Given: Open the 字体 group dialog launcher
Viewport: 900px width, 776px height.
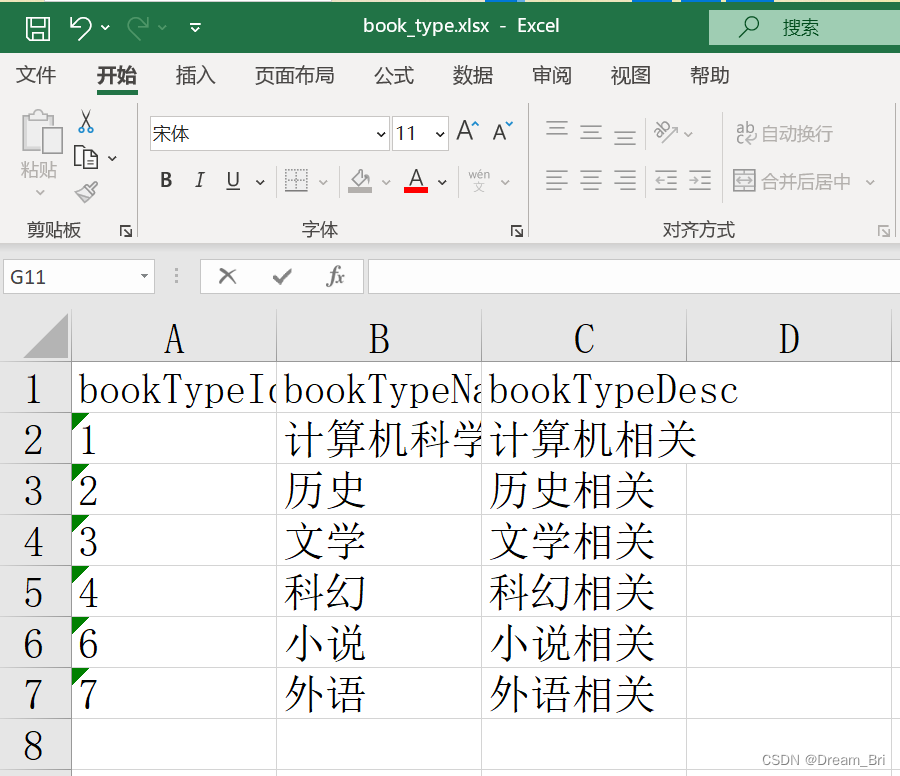Looking at the screenshot, I should click(517, 230).
